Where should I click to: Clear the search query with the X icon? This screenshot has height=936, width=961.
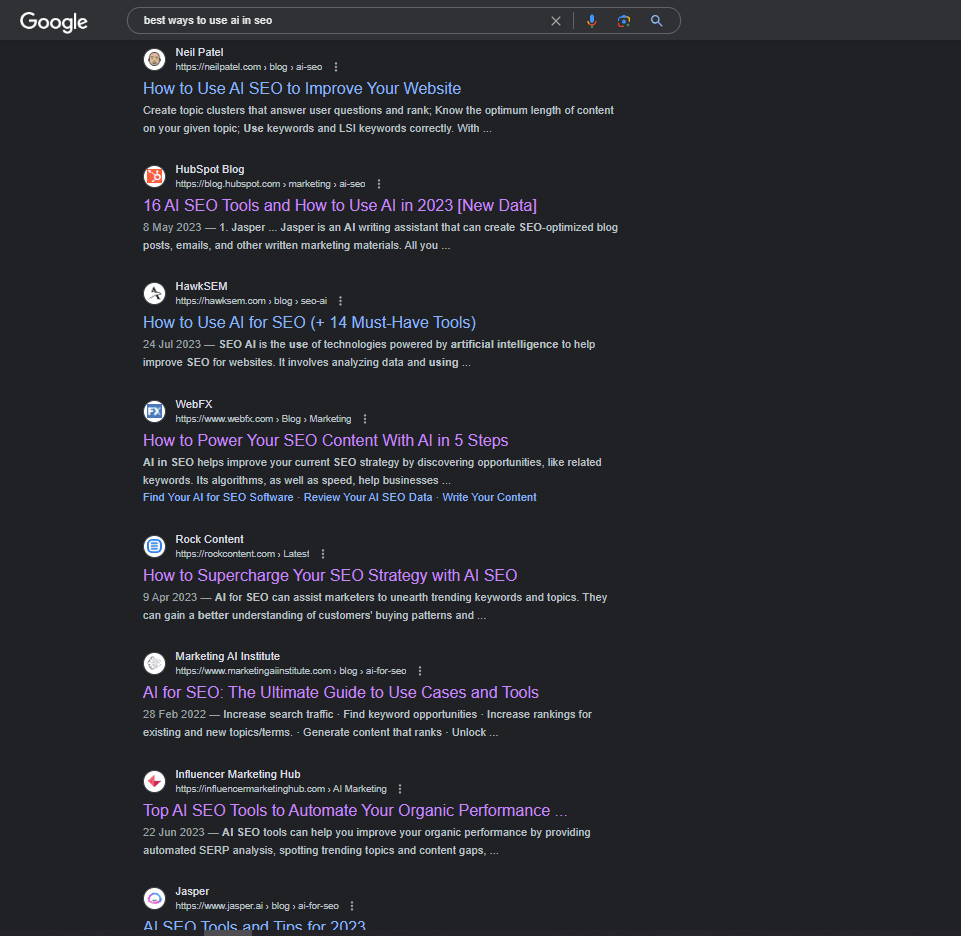click(556, 21)
